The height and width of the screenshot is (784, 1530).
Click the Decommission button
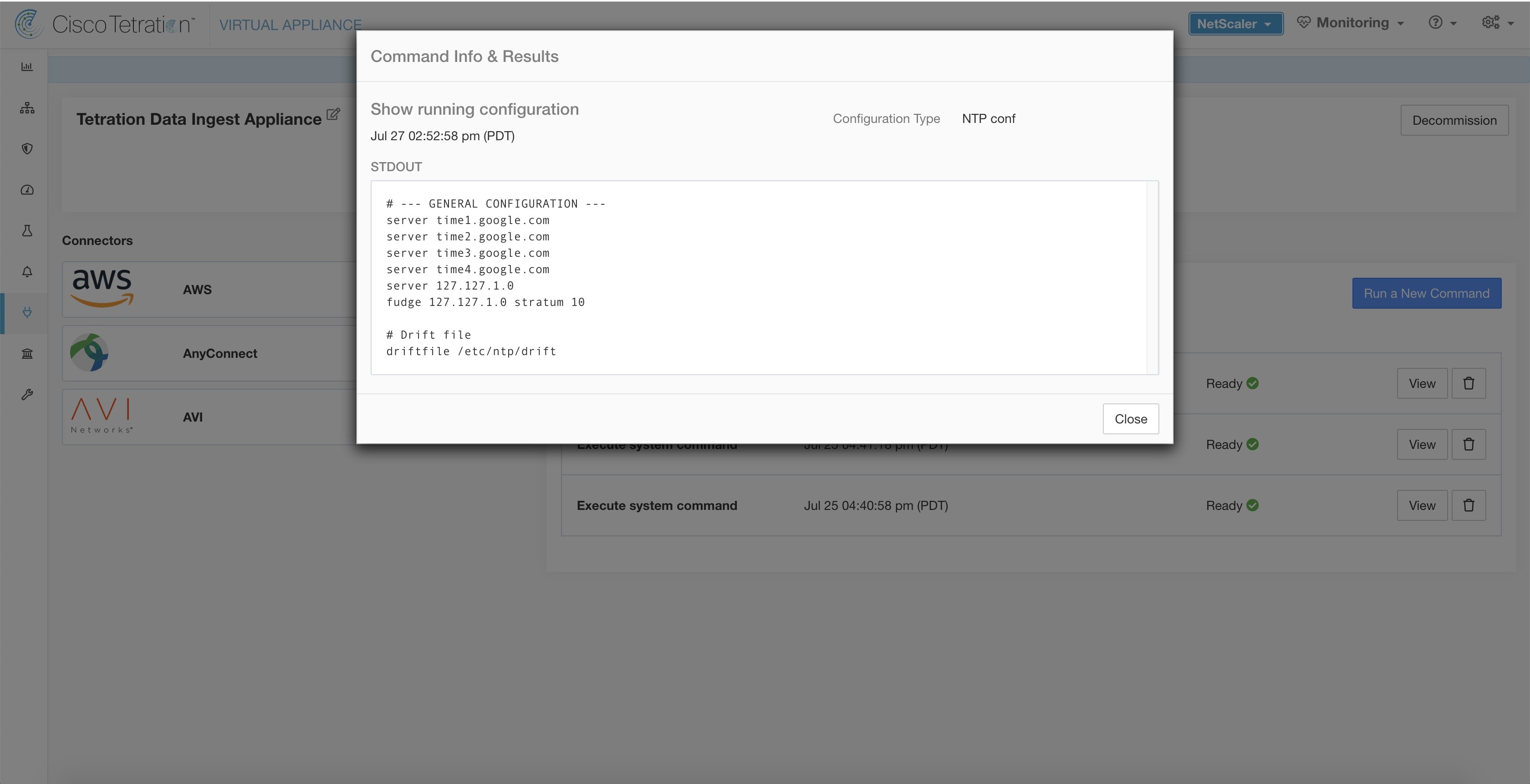(1454, 121)
